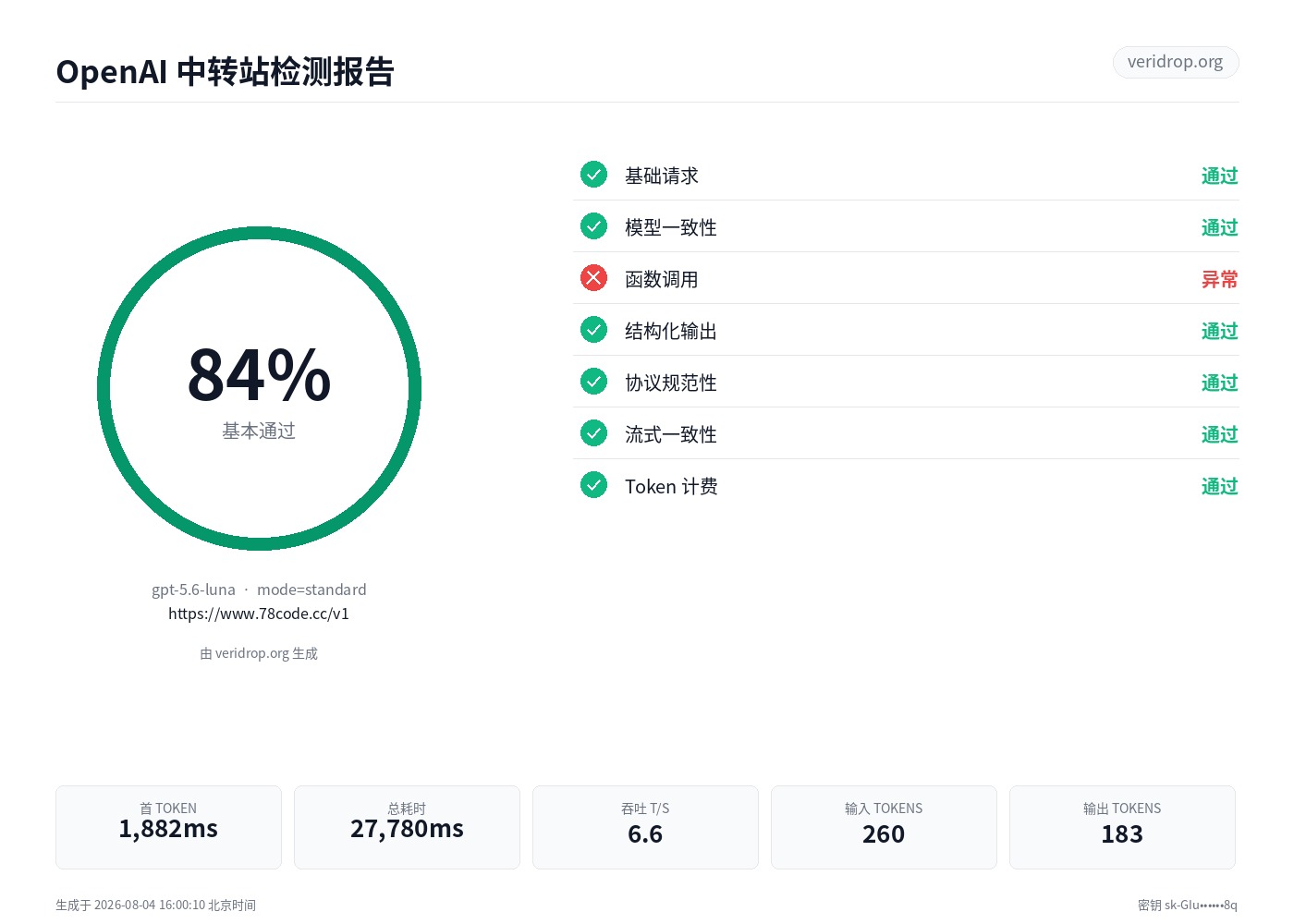Click the green check icon beside 模型一致性
The height and width of the screenshot is (924, 1294).
593,225
